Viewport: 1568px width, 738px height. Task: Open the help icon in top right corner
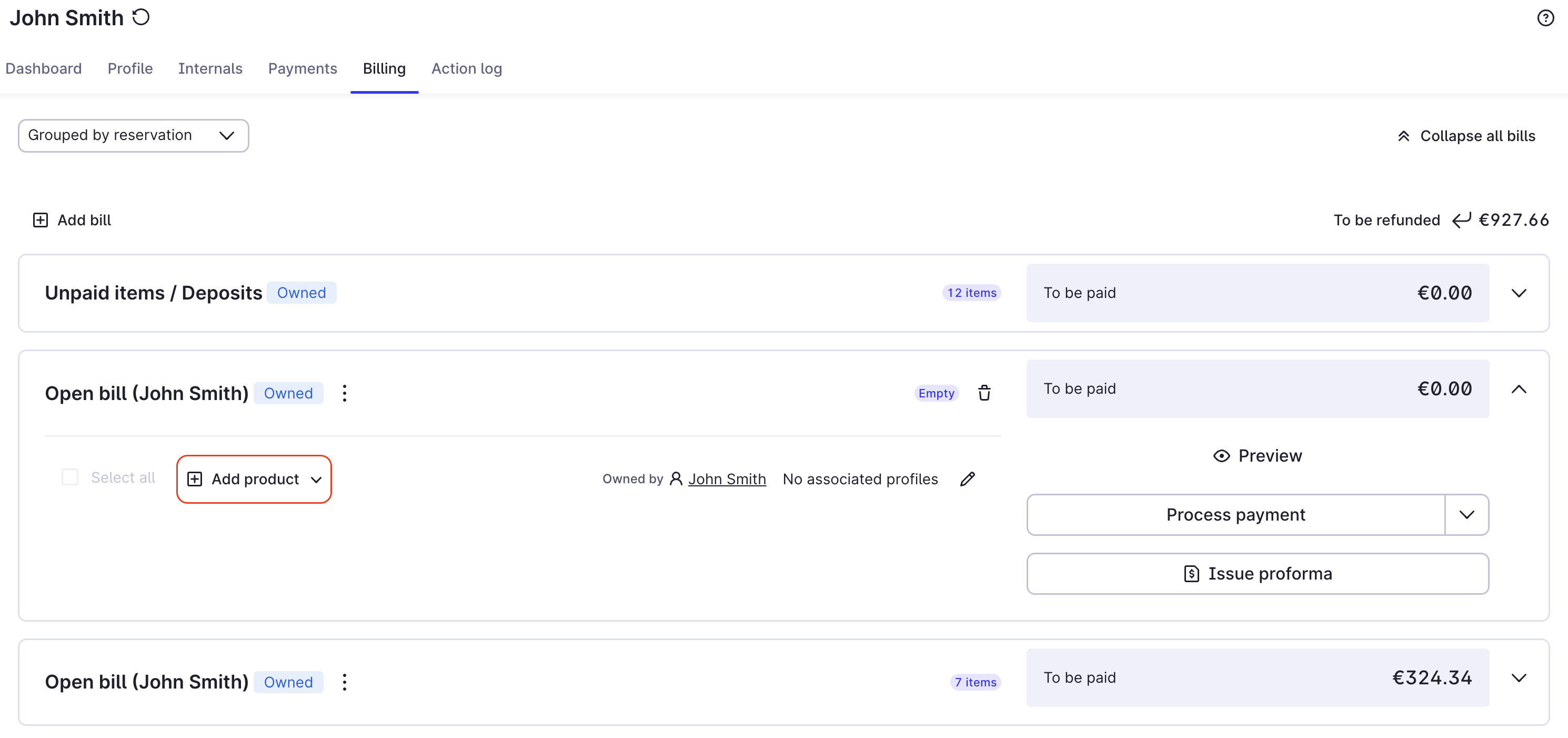1545,18
